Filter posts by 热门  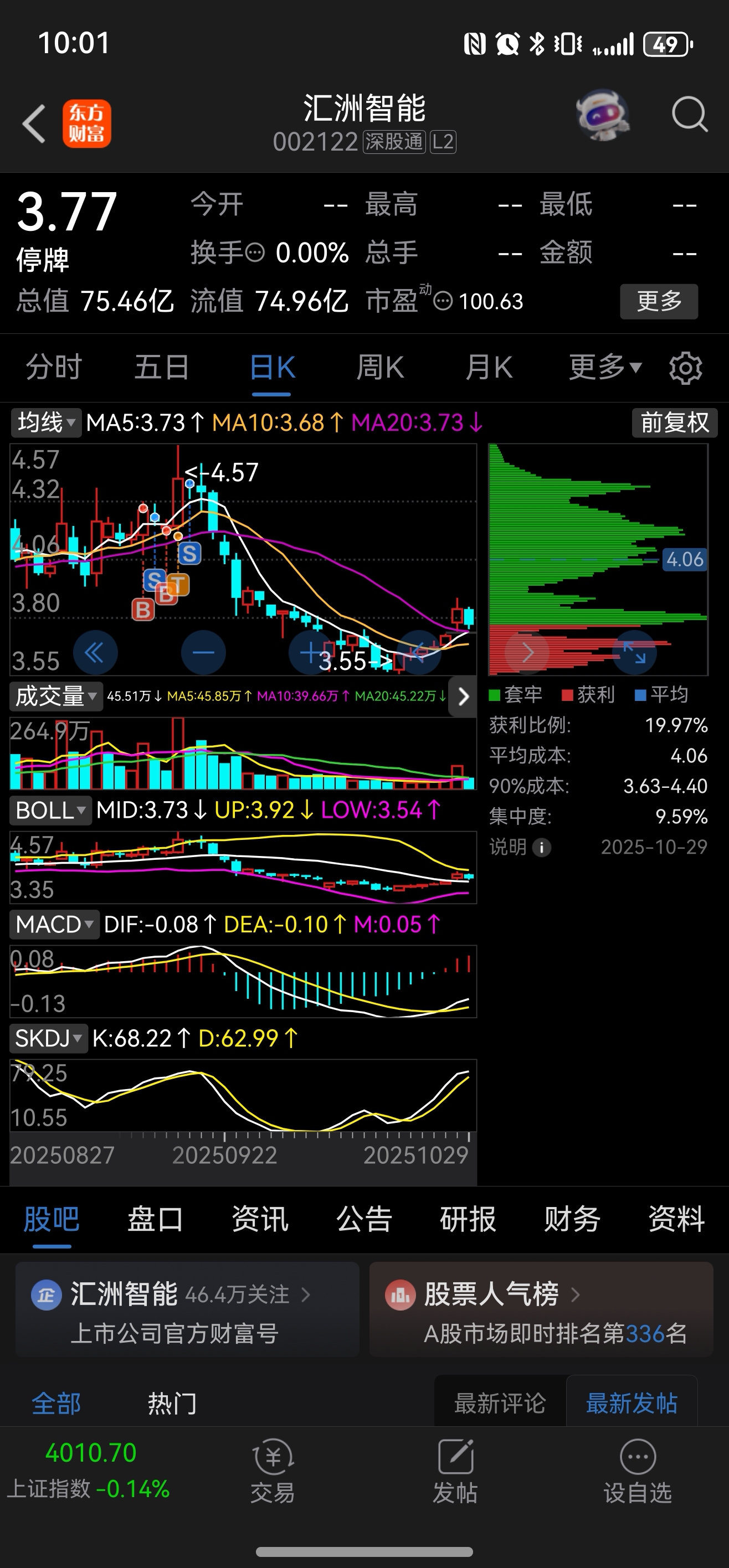[172, 1404]
